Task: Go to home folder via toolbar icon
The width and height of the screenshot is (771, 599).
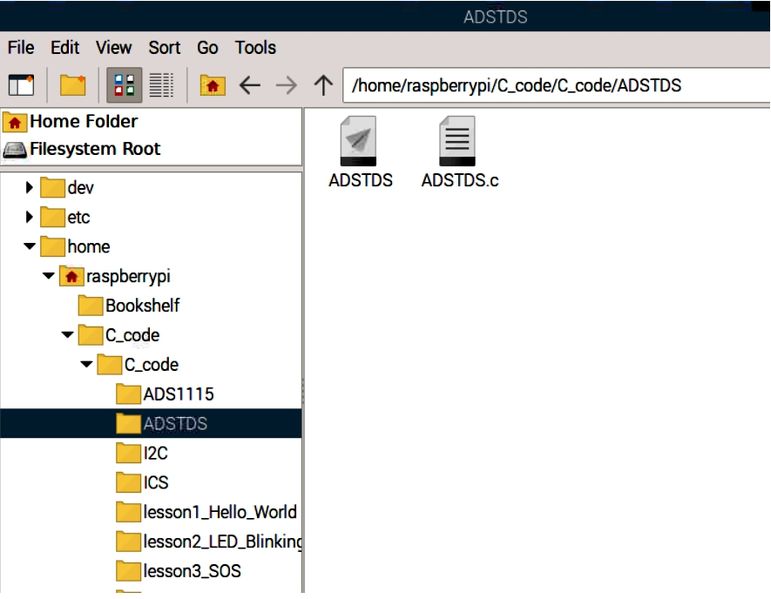Action: pos(212,86)
